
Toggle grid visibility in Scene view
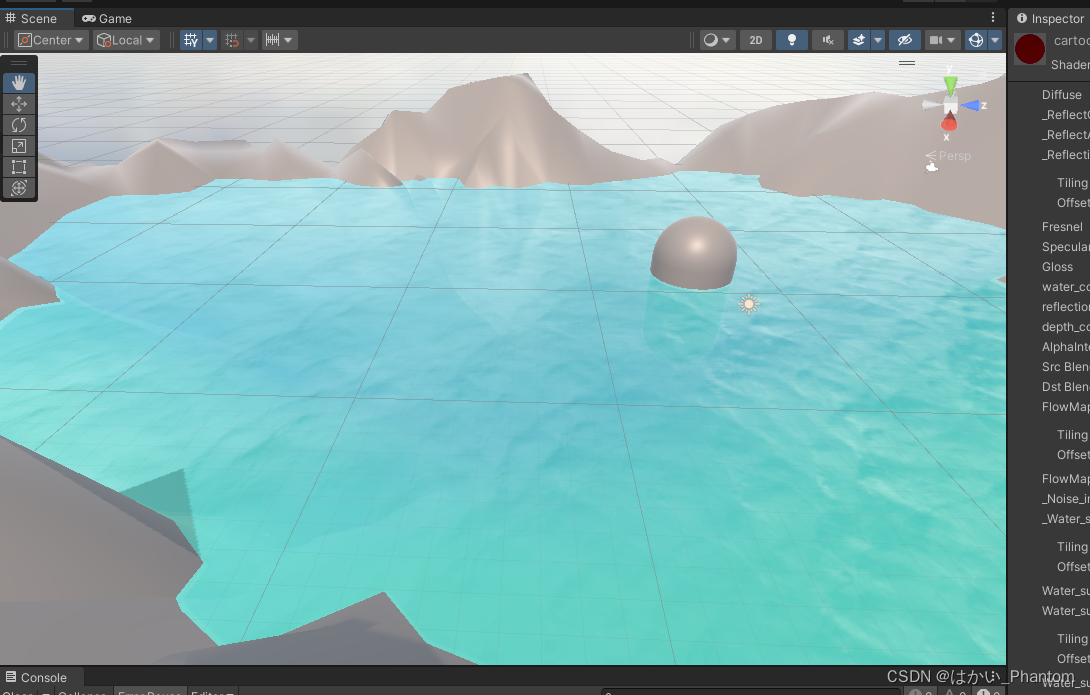[190, 40]
